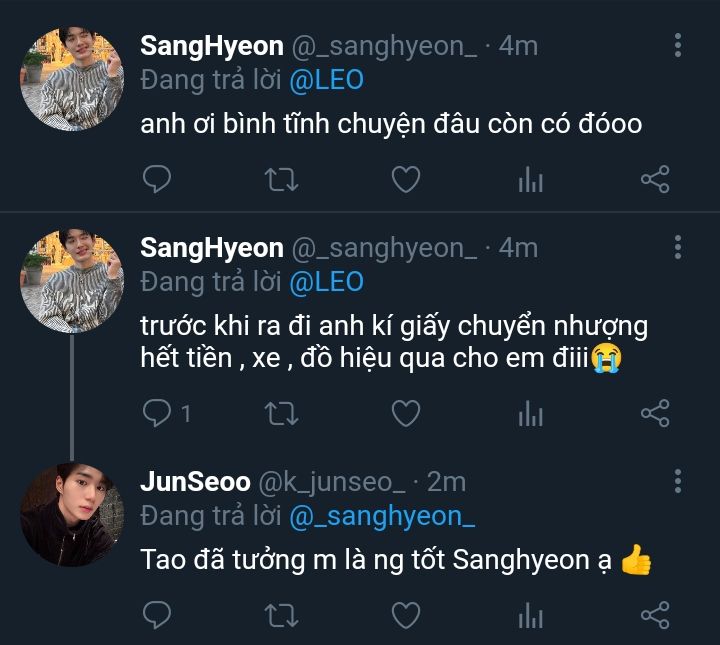Like the JunSeoo tweet
Viewport: 720px width, 645px height.
pyautogui.click(x=404, y=613)
